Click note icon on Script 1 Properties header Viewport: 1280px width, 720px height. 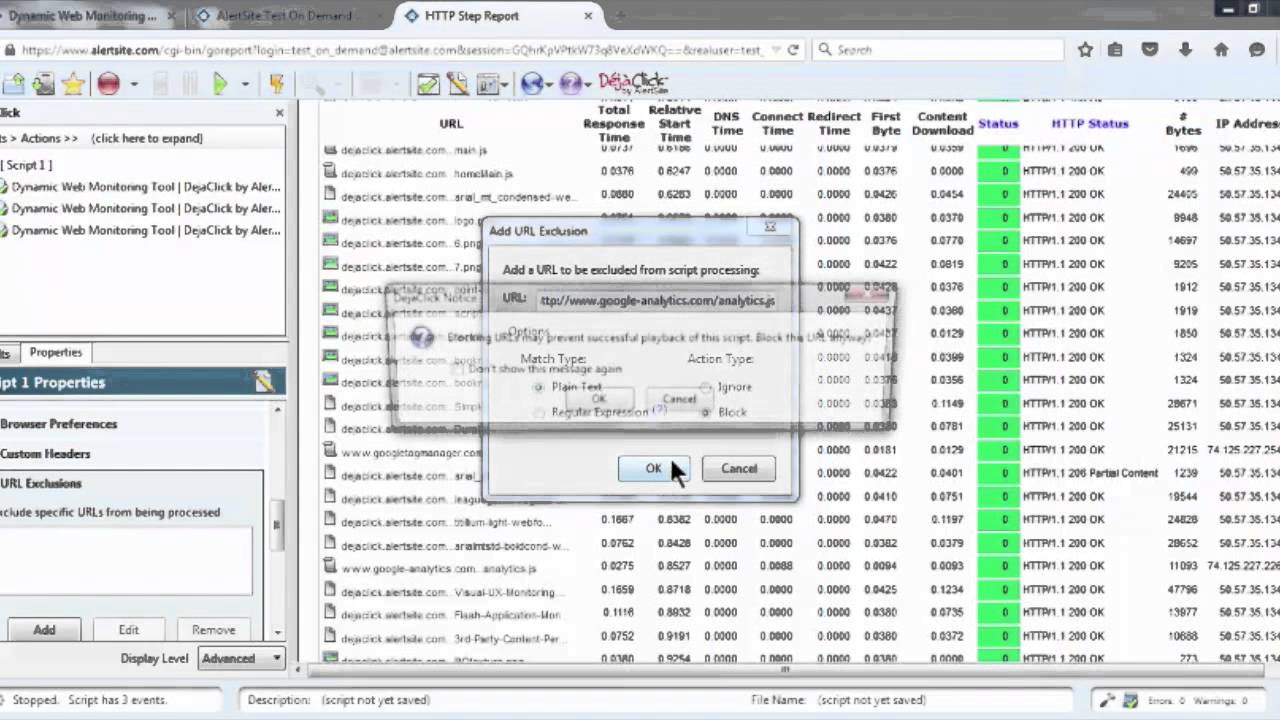(x=264, y=381)
